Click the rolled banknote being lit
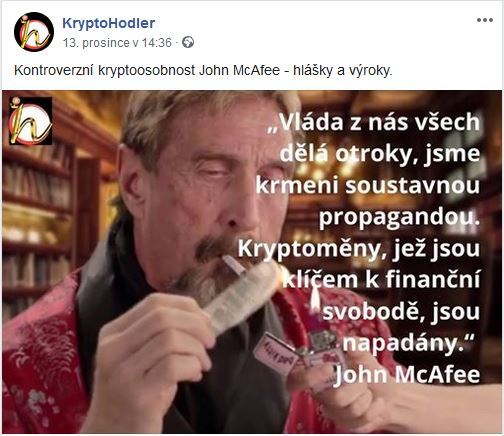Viewport: 504px width, 436px height. click(x=243, y=296)
